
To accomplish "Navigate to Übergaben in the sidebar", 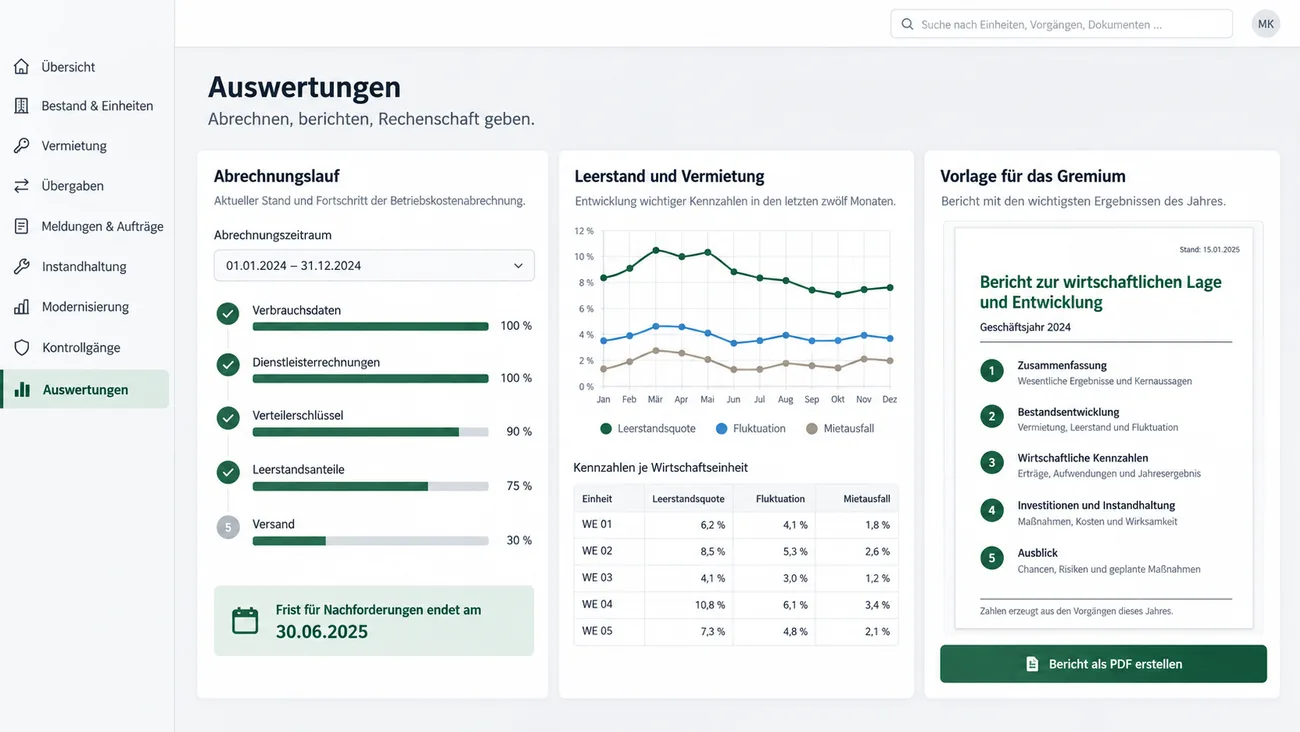I will [x=85, y=186].
